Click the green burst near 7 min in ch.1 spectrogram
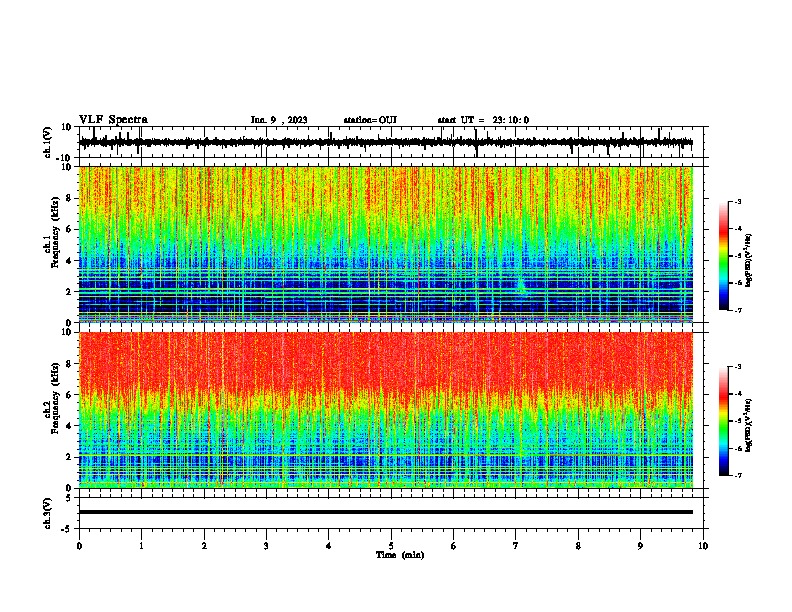This screenshot has height=612, width=792. (x=521, y=286)
